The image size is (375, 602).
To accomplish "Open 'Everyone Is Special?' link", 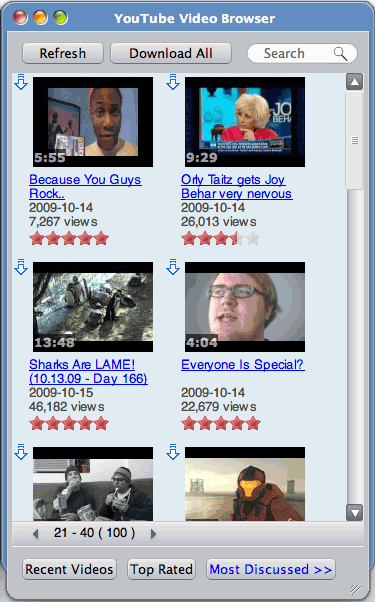I will (243, 364).
